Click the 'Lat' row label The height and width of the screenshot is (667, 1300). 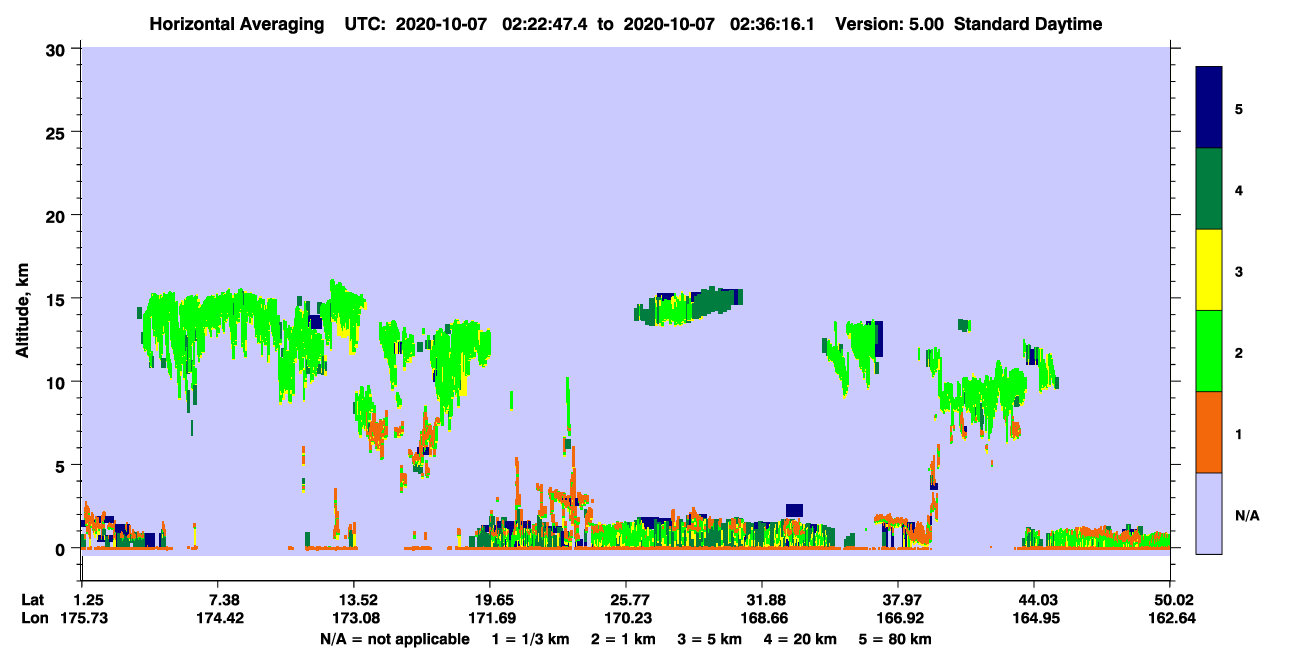pyautogui.click(x=33, y=599)
